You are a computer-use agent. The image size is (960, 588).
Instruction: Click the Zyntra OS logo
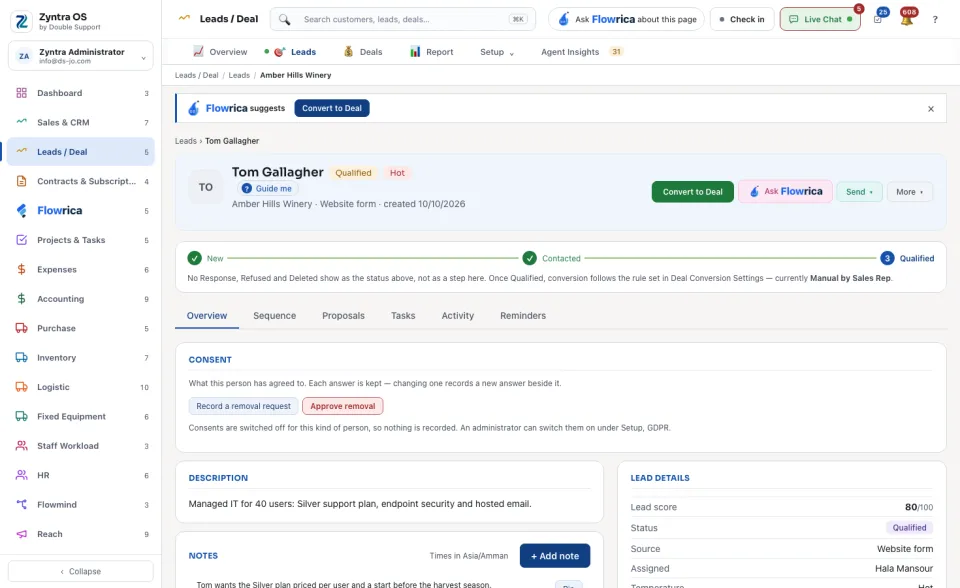pyautogui.click(x=21, y=21)
